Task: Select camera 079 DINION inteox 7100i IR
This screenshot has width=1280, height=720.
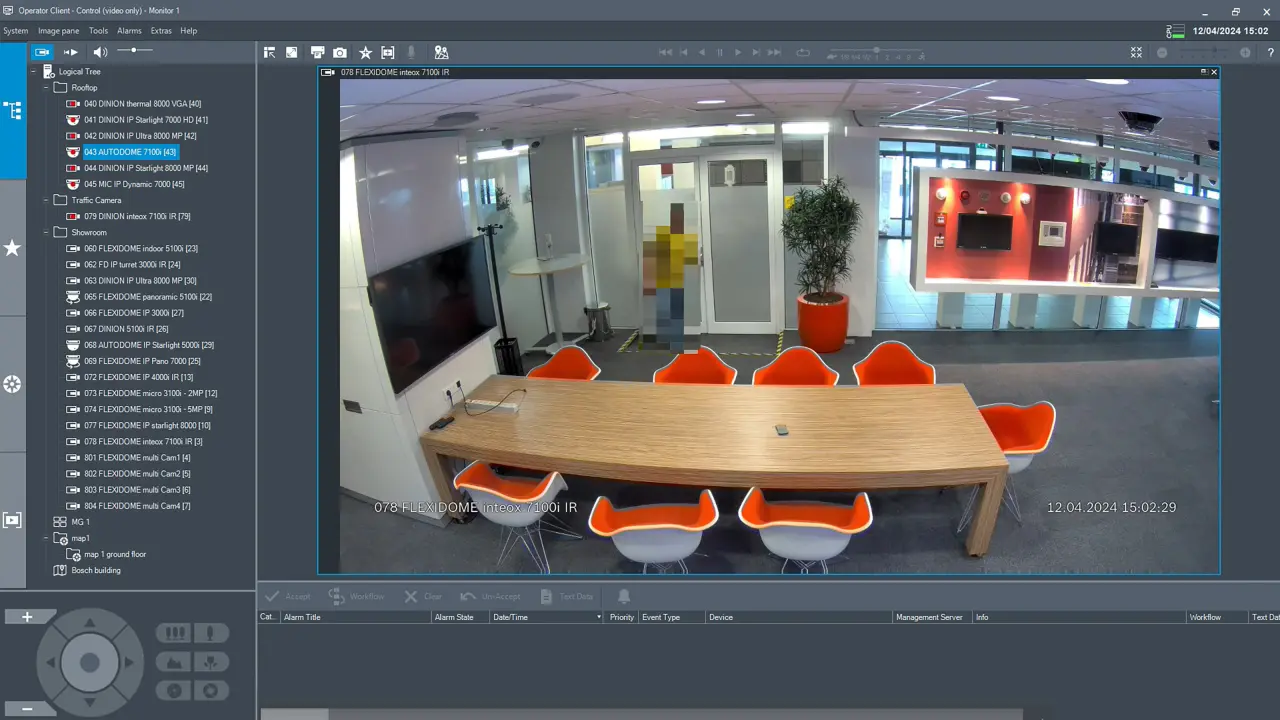Action: [x=137, y=216]
